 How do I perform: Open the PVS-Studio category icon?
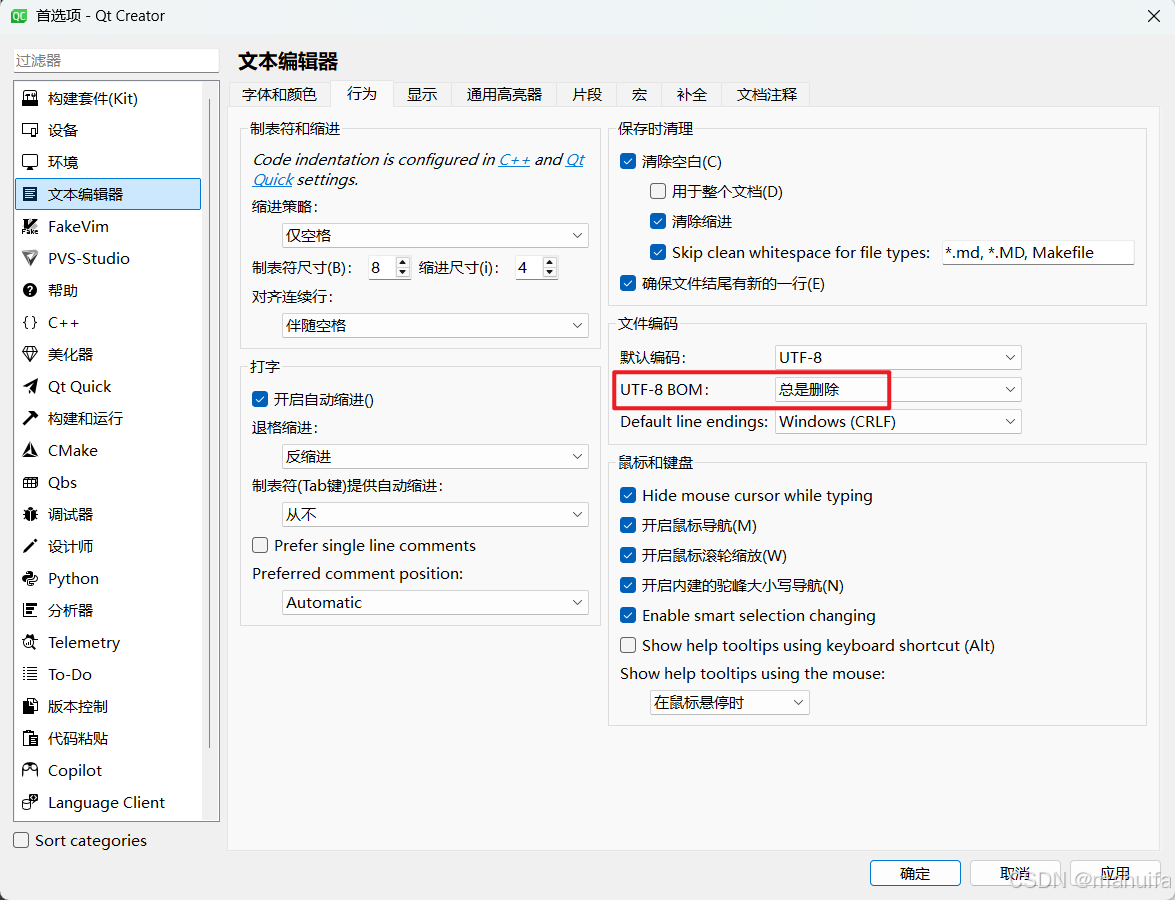30,259
